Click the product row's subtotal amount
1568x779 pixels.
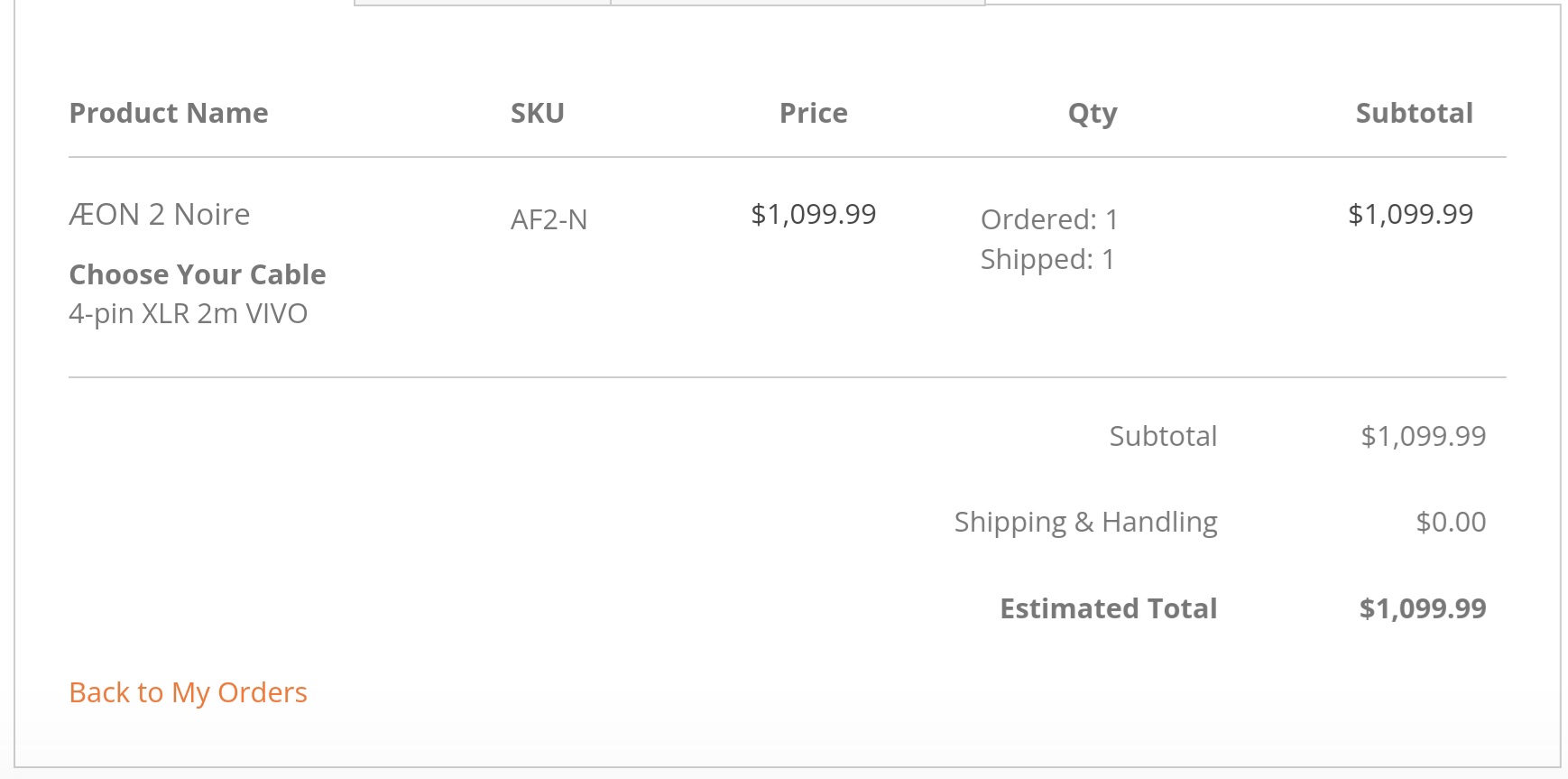pyautogui.click(x=1410, y=214)
